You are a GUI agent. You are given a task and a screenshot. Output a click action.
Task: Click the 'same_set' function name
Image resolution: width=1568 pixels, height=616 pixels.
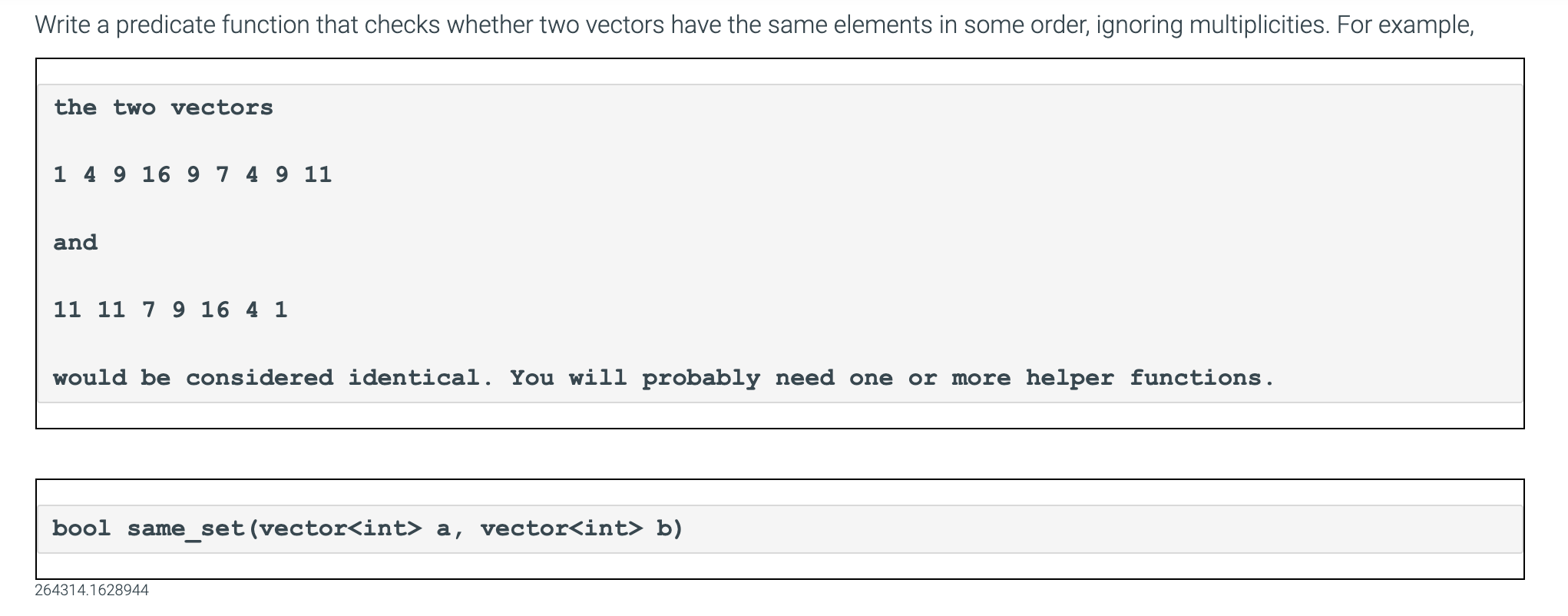coord(187,529)
